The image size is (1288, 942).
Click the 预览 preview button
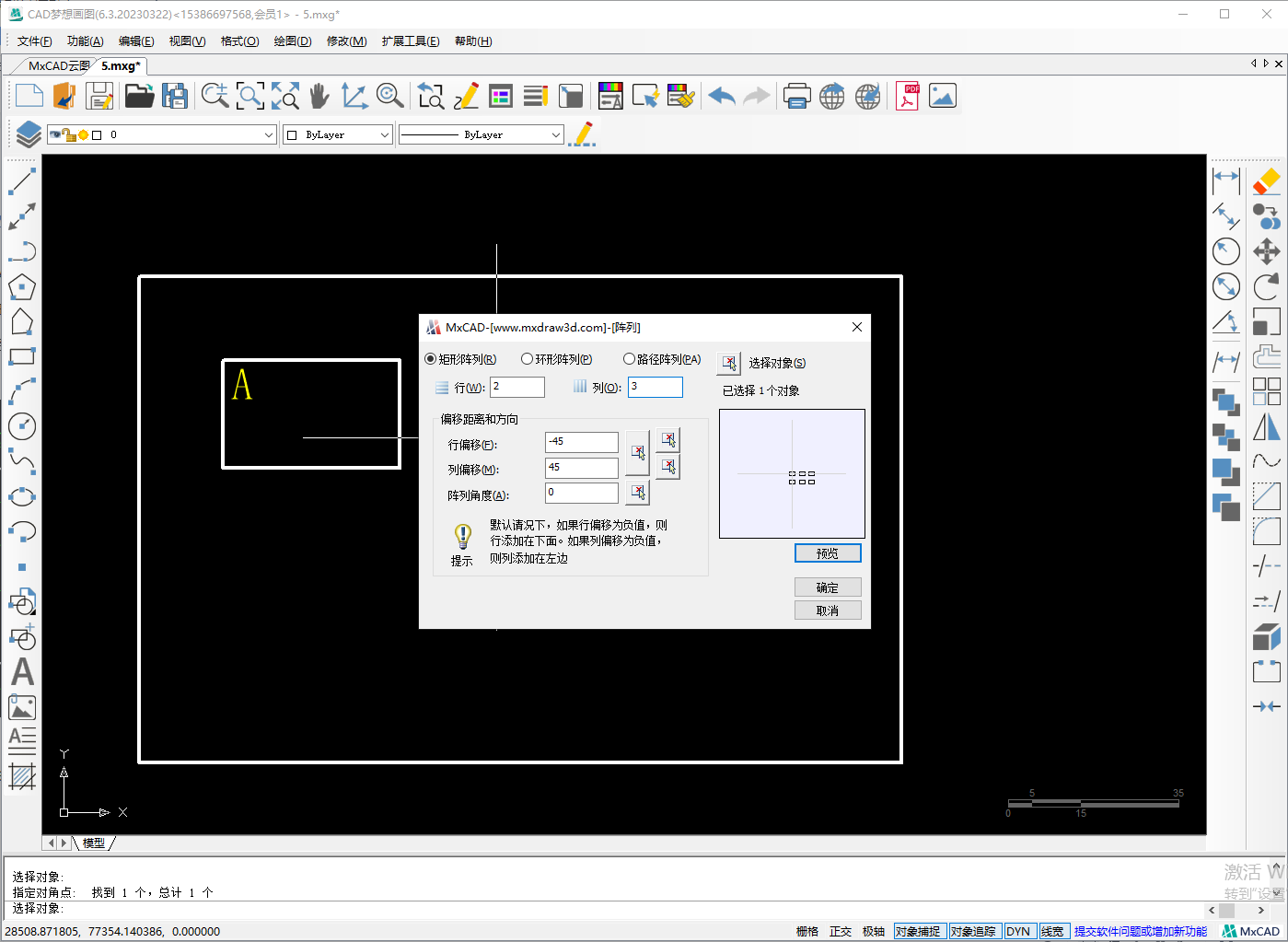coord(828,553)
